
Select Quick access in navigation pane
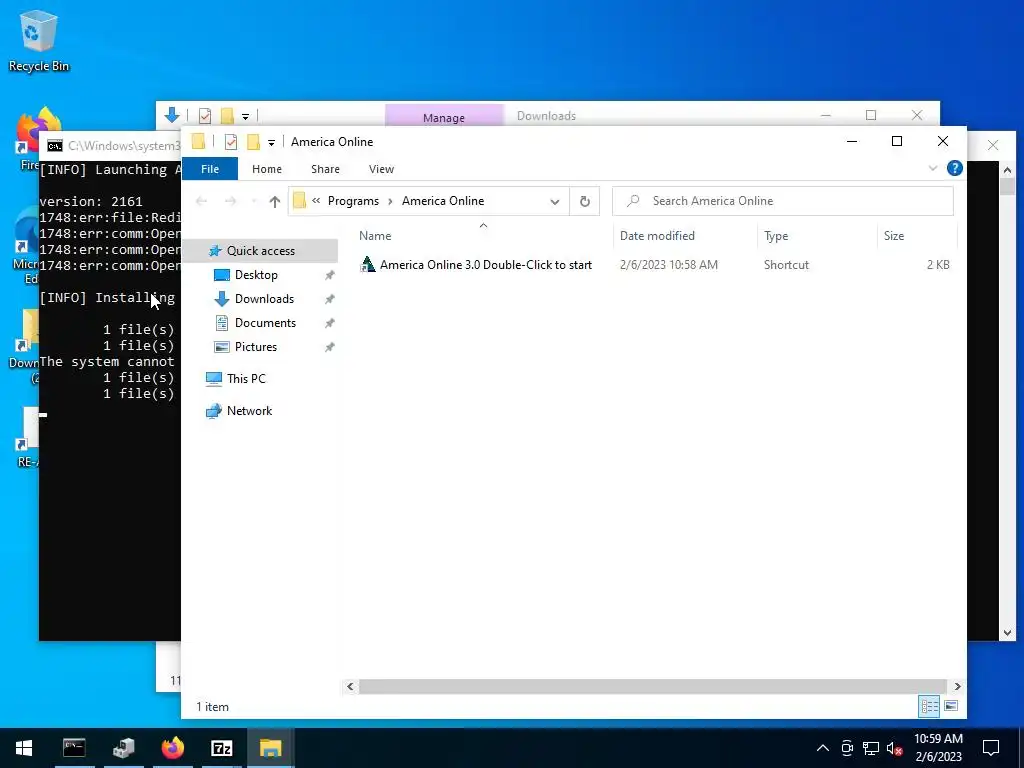(260, 251)
